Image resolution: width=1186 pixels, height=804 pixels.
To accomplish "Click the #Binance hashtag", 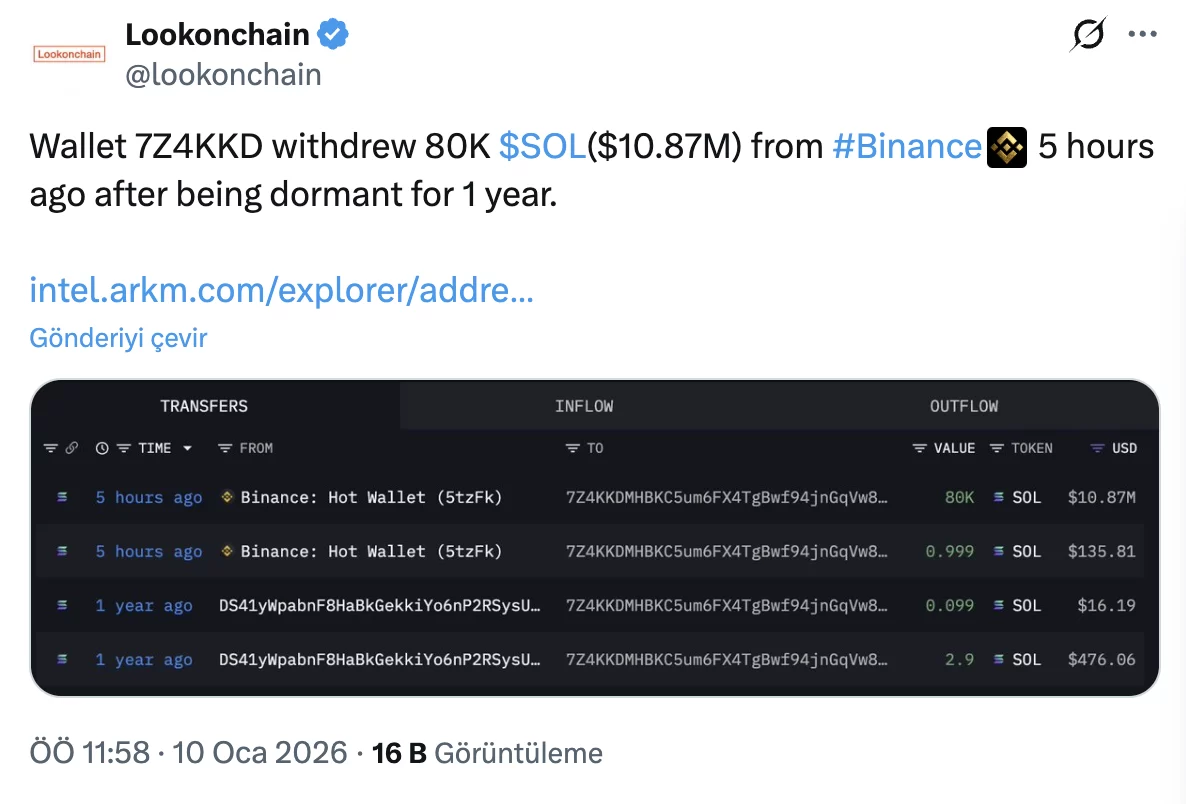I will click(x=906, y=147).
